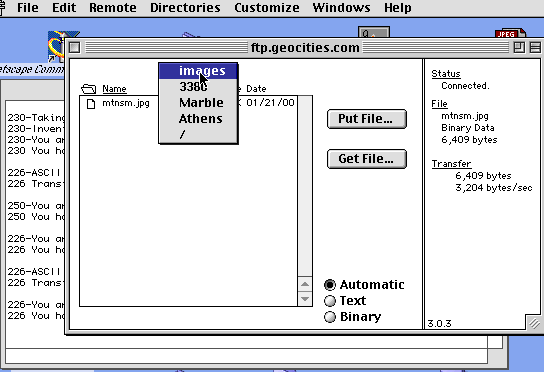Open the File menu
This screenshot has width=544, height=372.
pos(28,7)
